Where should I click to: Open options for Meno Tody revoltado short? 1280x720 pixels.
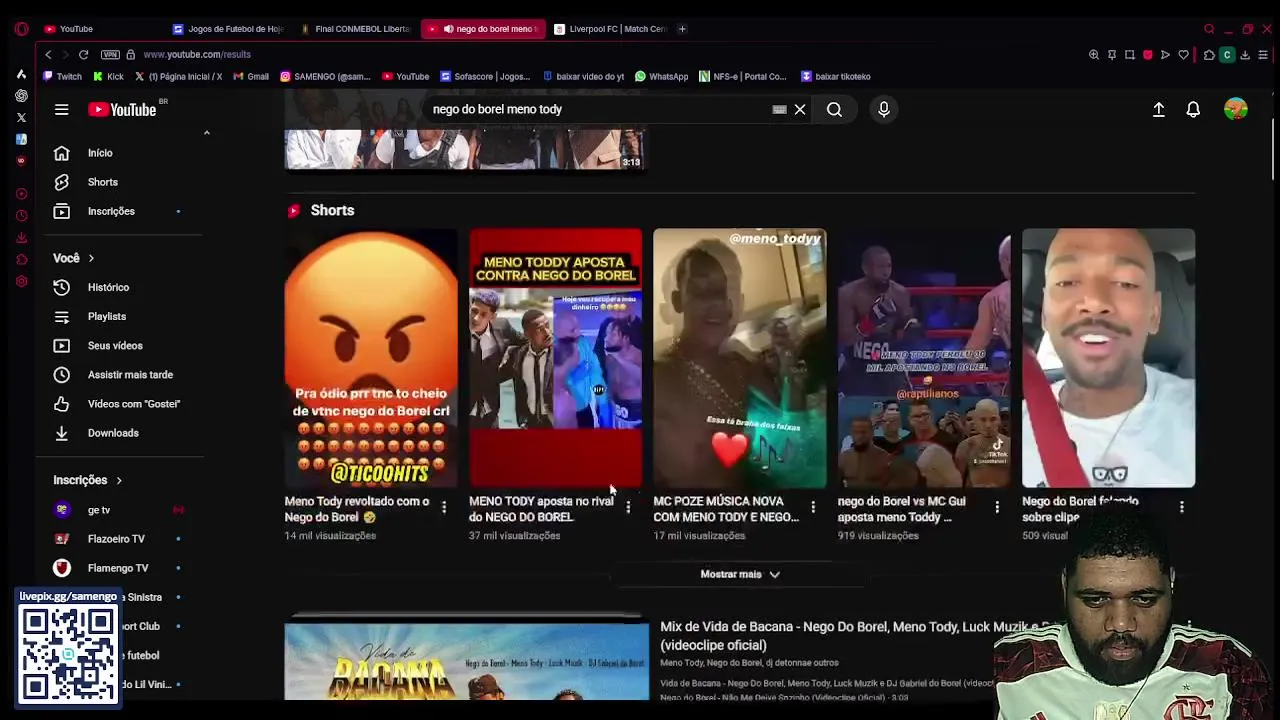coord(444,508)
